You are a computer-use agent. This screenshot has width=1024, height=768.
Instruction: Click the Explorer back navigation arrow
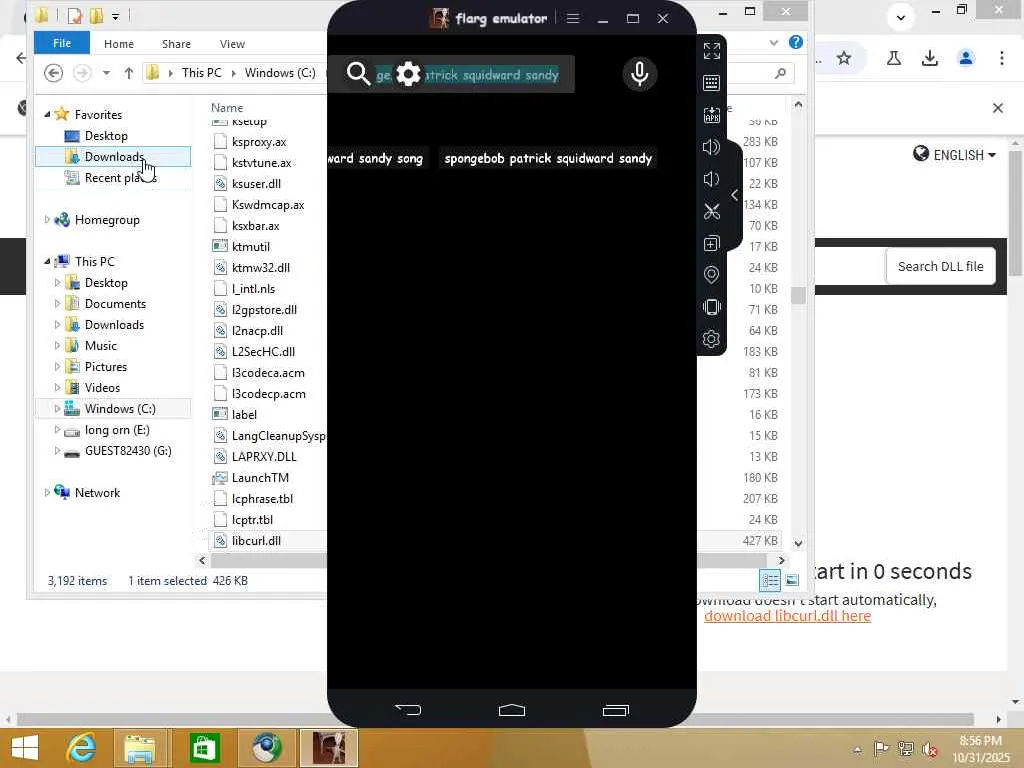[x=54, y=72]
